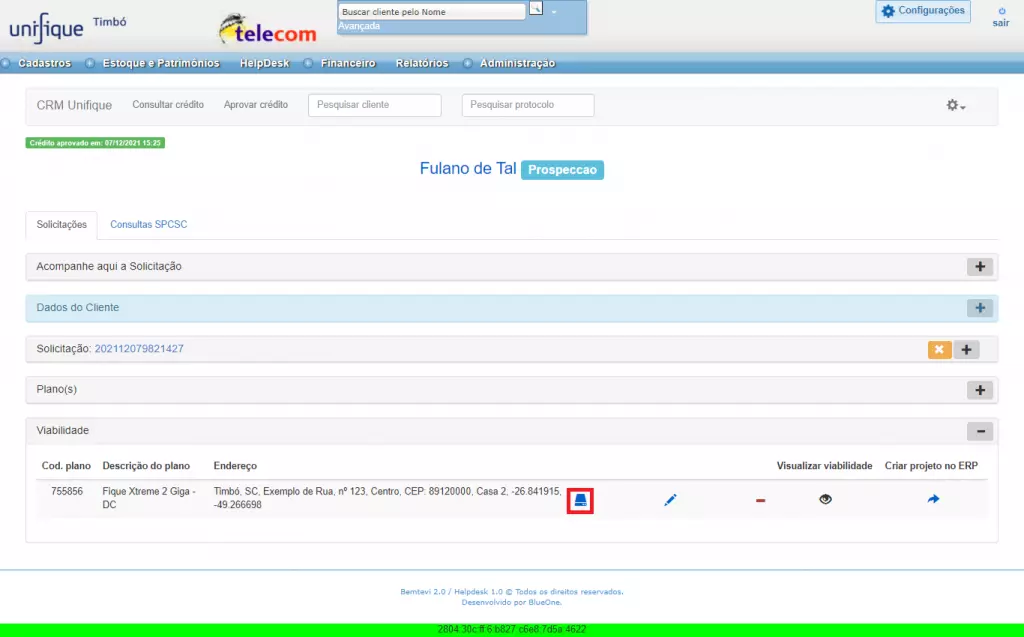Viewport: 1024px width, 637px height.
Task: Expand the Plano(s) section
Action: pyautogui.click(x=980, y=390)
